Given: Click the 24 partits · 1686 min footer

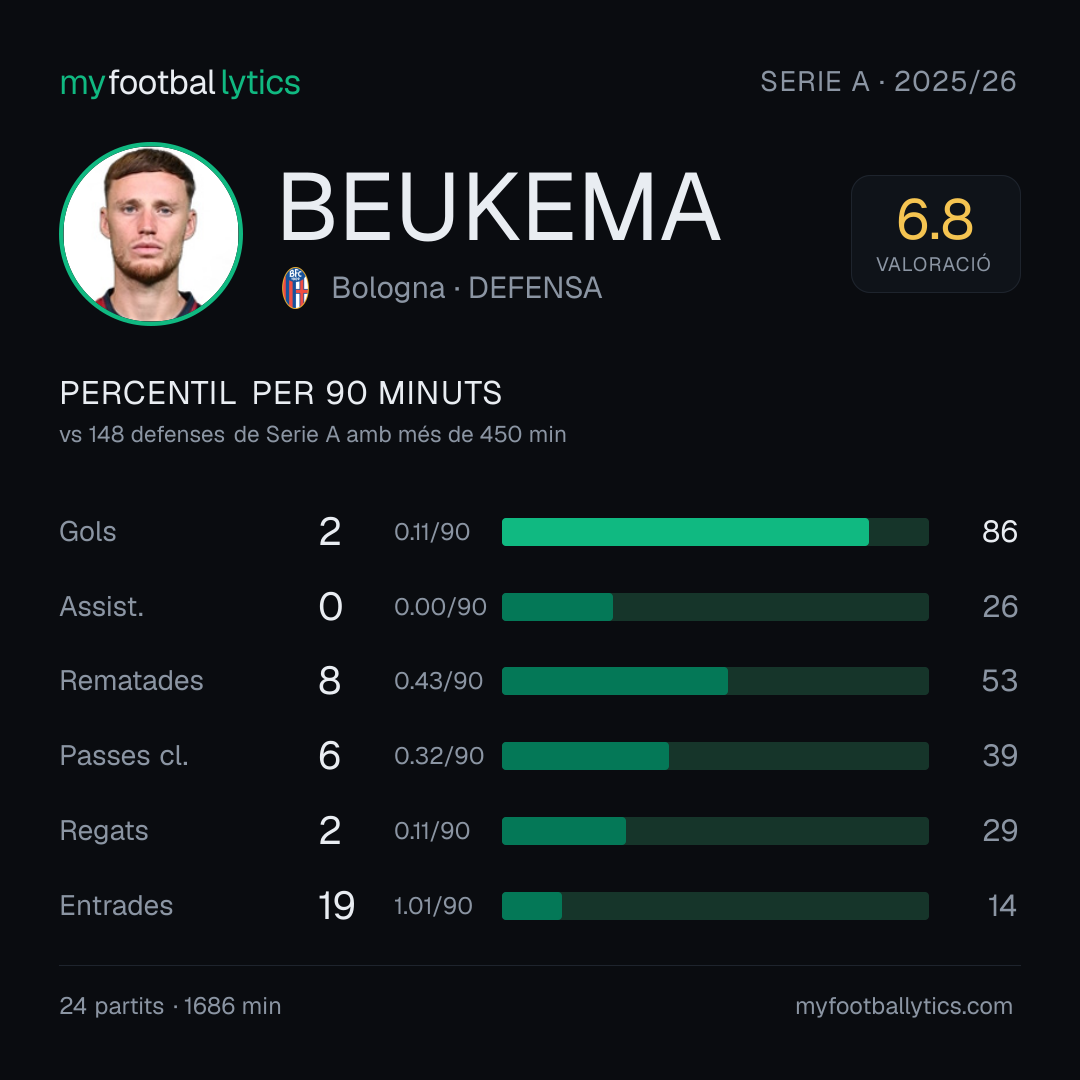Looking at the screenshot, I should 170,1006.
